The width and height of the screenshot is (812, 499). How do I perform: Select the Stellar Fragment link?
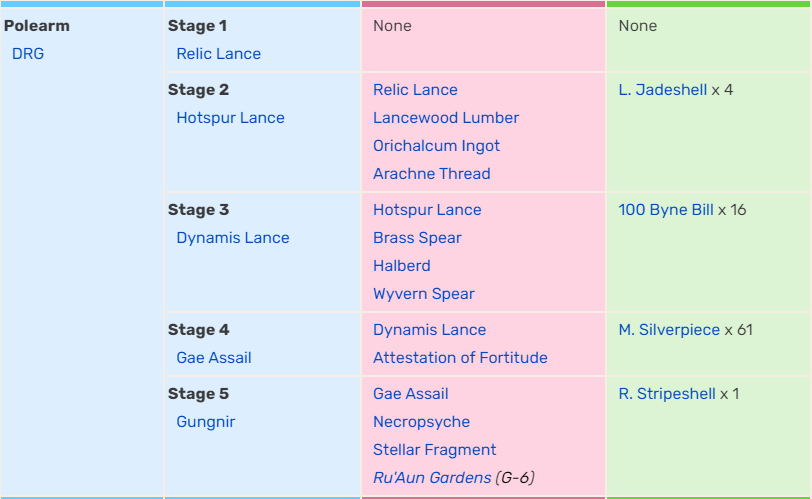click(434, 450)
